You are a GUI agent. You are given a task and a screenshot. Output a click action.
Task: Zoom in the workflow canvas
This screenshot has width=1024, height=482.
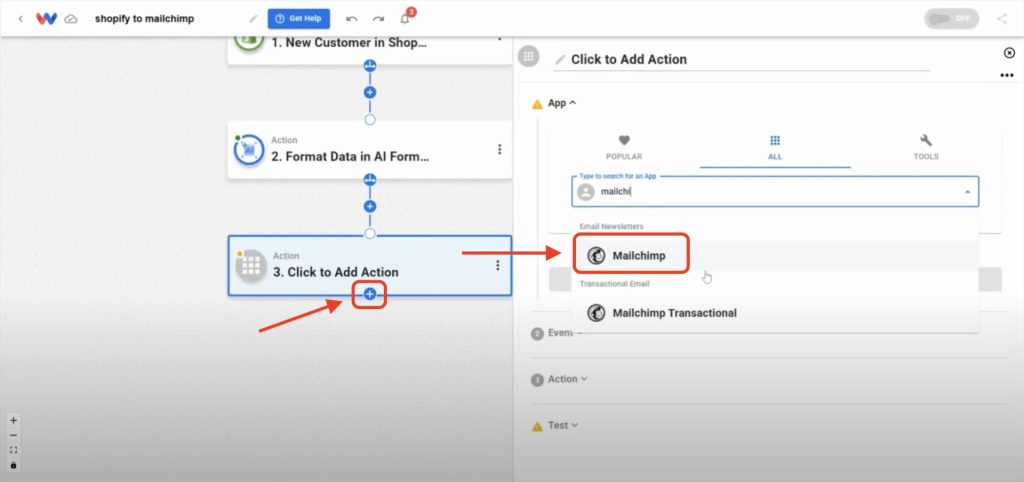click(x=14, y=421)
